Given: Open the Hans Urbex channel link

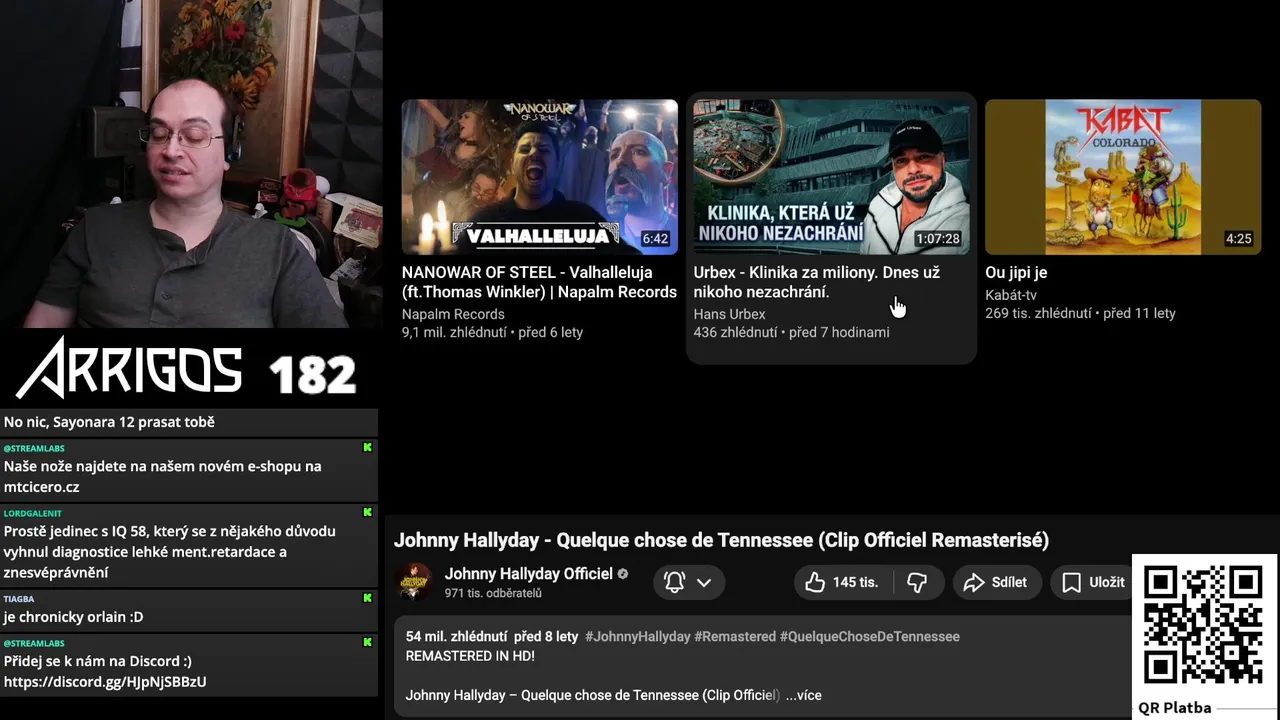Looking at the screenshot, I should pos(730,314).
